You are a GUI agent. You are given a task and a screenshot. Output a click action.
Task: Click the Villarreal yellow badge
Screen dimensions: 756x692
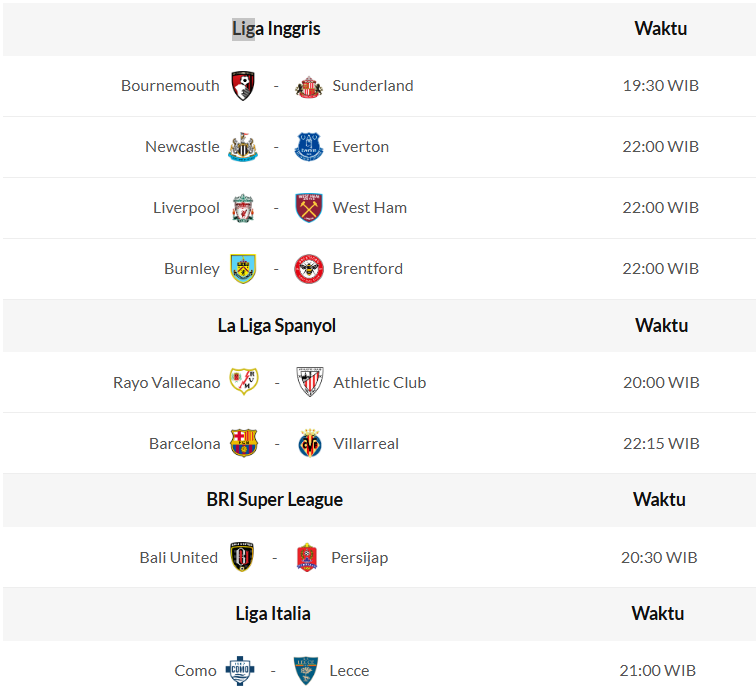tap(310, 443)
